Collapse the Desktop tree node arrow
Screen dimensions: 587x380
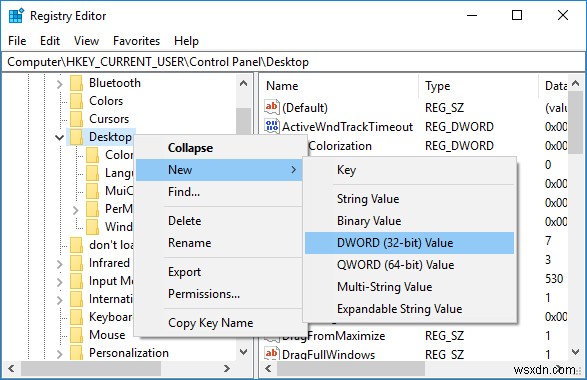(59, 137)
